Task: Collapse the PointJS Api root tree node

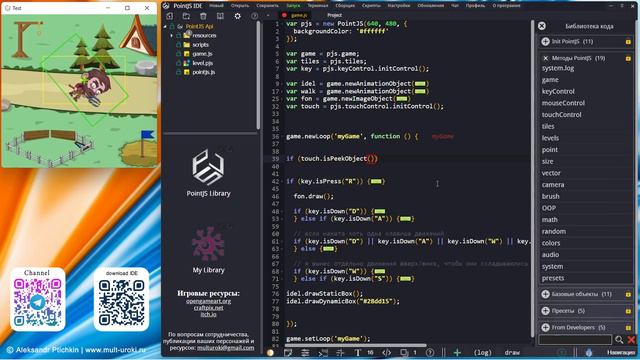Action: point(165,27)
